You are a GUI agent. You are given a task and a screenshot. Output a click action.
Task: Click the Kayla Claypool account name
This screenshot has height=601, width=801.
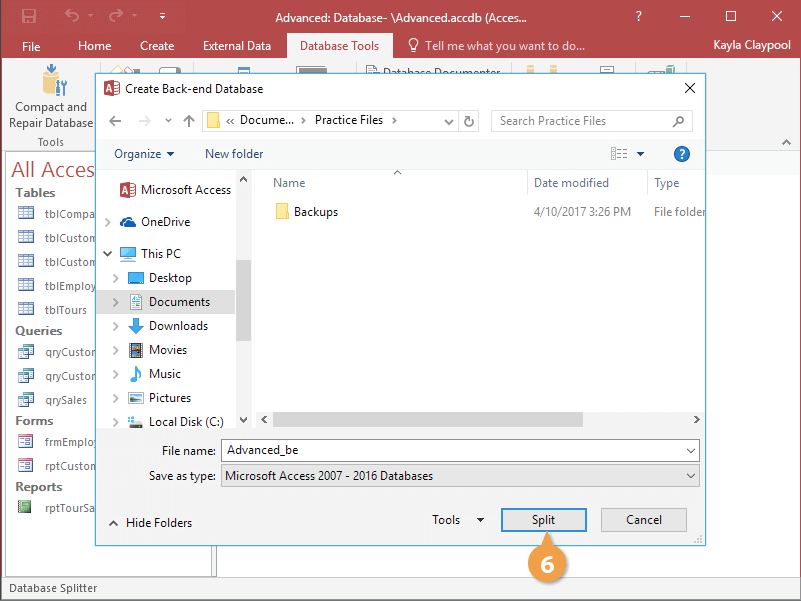pyautogui.click(x=751, y=45)
